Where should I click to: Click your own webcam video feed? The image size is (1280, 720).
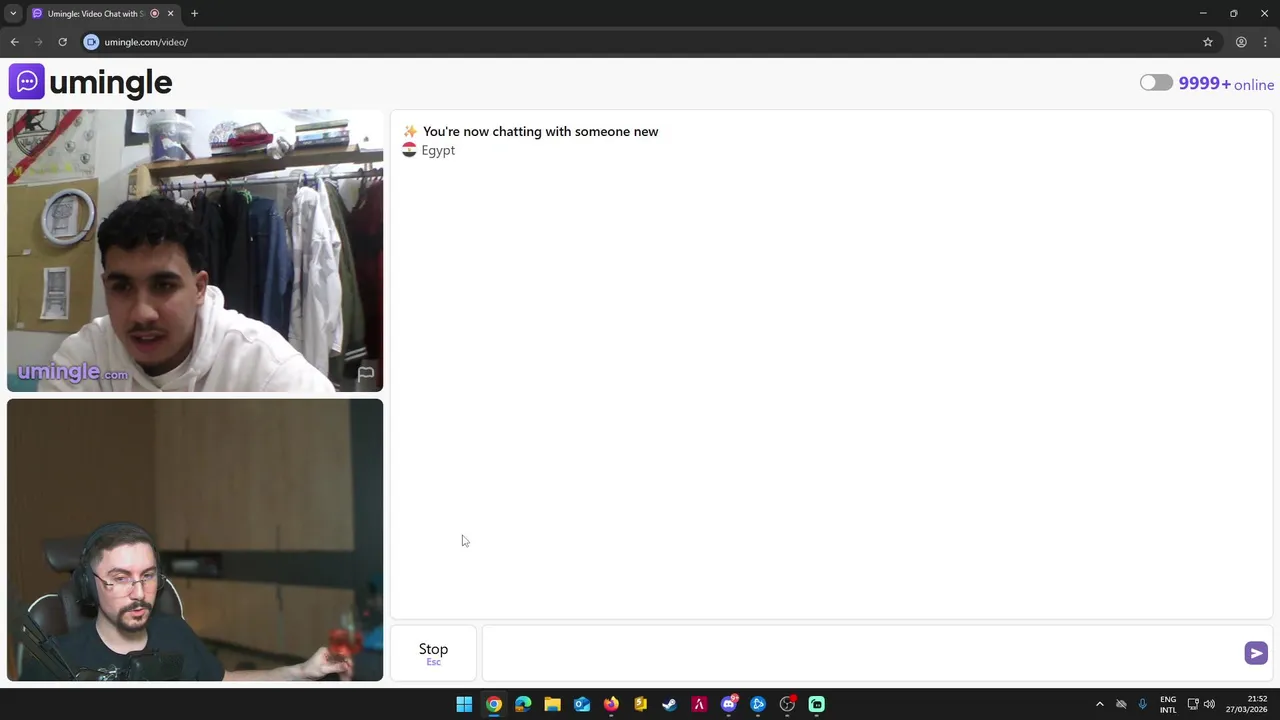click(195, 540)
